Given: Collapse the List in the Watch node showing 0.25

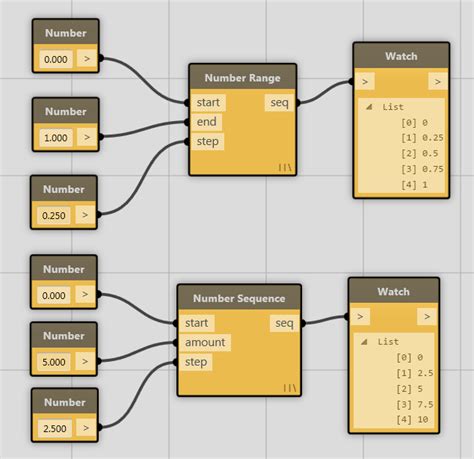Looking at the screenshot, I should click(369, 107).
